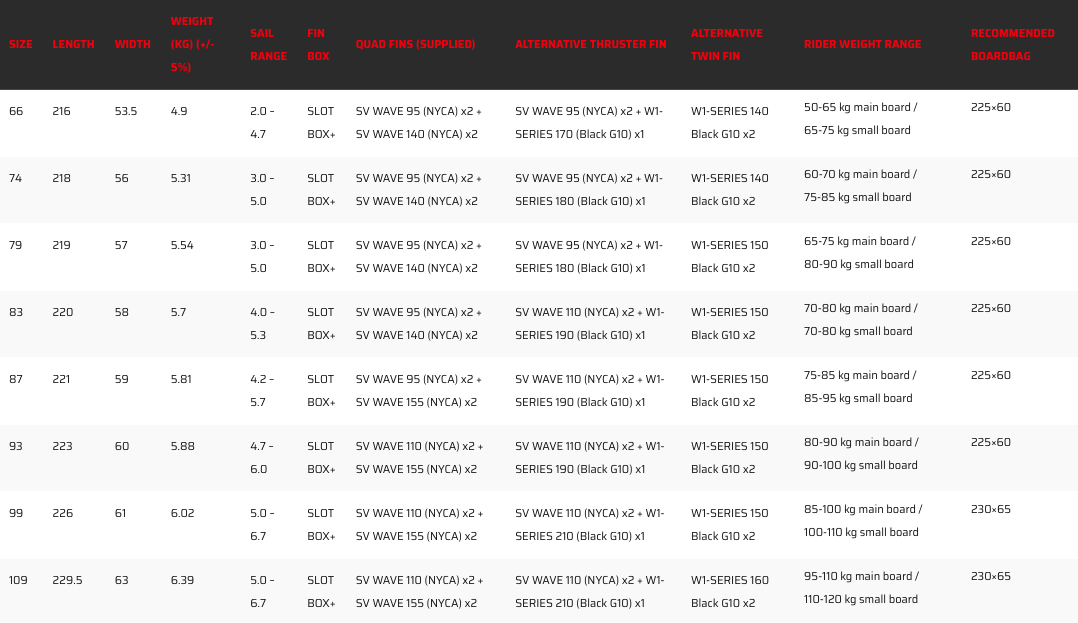The image size is (1078, 623).
Task: Click weight value 5.7
Action: (179, 312)
